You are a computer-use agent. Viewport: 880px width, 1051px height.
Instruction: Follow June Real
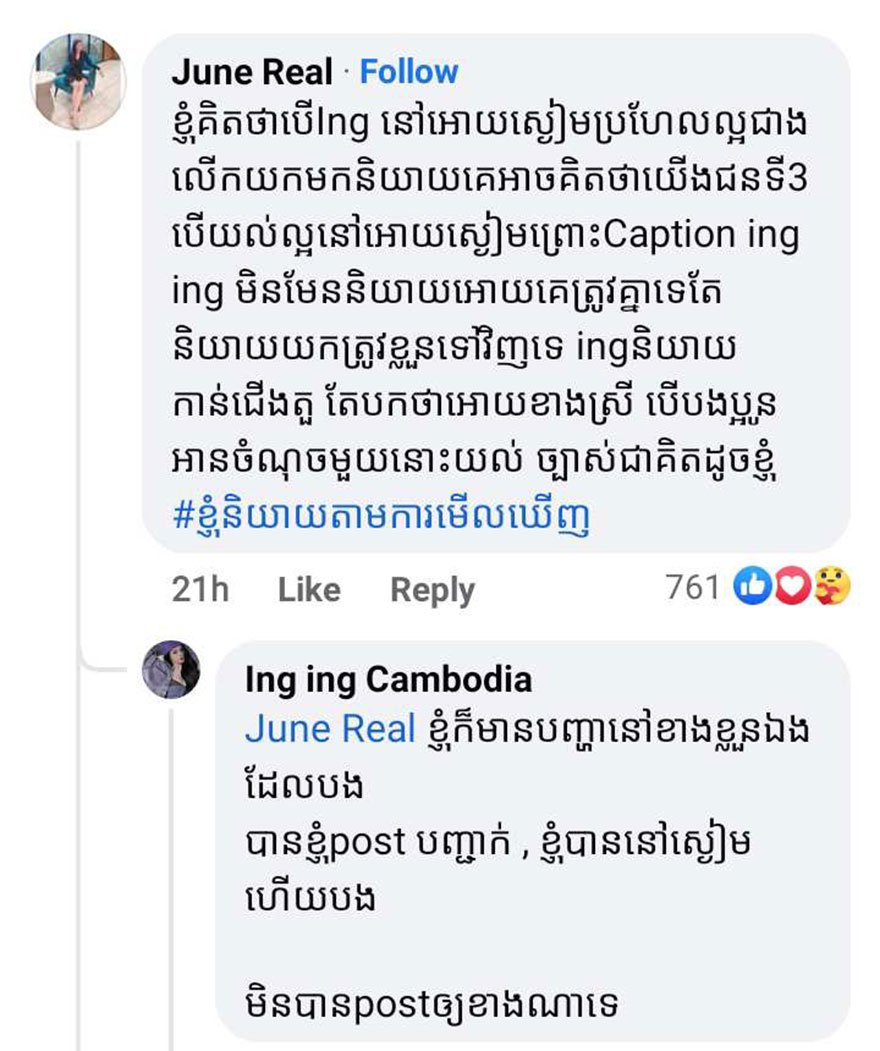tap(408, 72)
